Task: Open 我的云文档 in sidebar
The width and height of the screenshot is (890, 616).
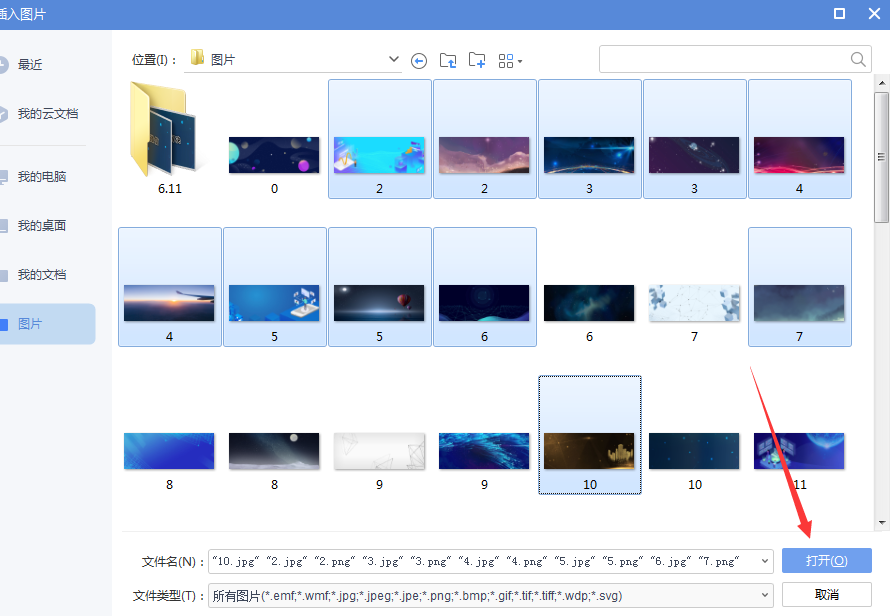Action: (x=48, y=114)
